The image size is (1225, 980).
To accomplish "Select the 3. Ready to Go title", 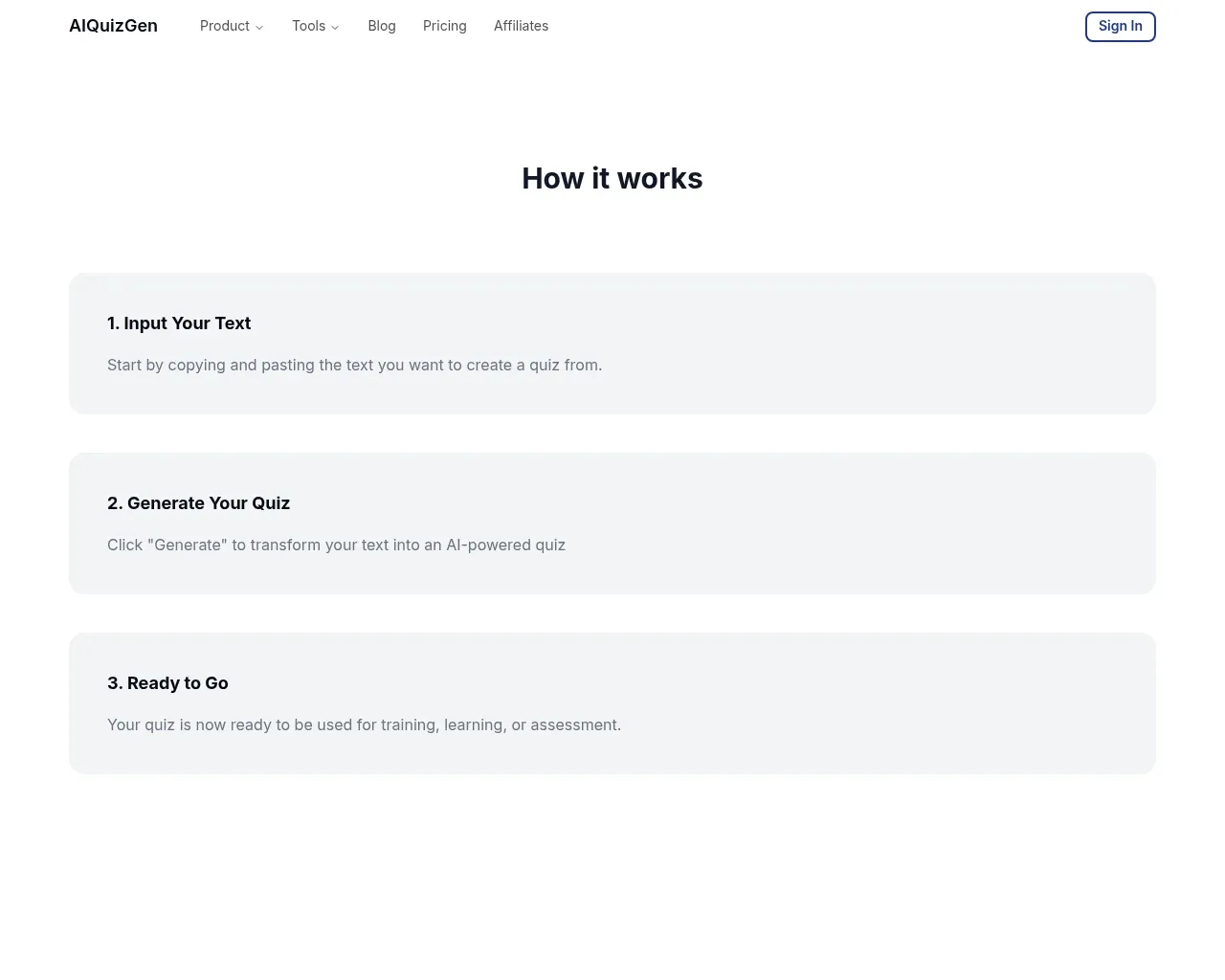I will pos(167,683).
